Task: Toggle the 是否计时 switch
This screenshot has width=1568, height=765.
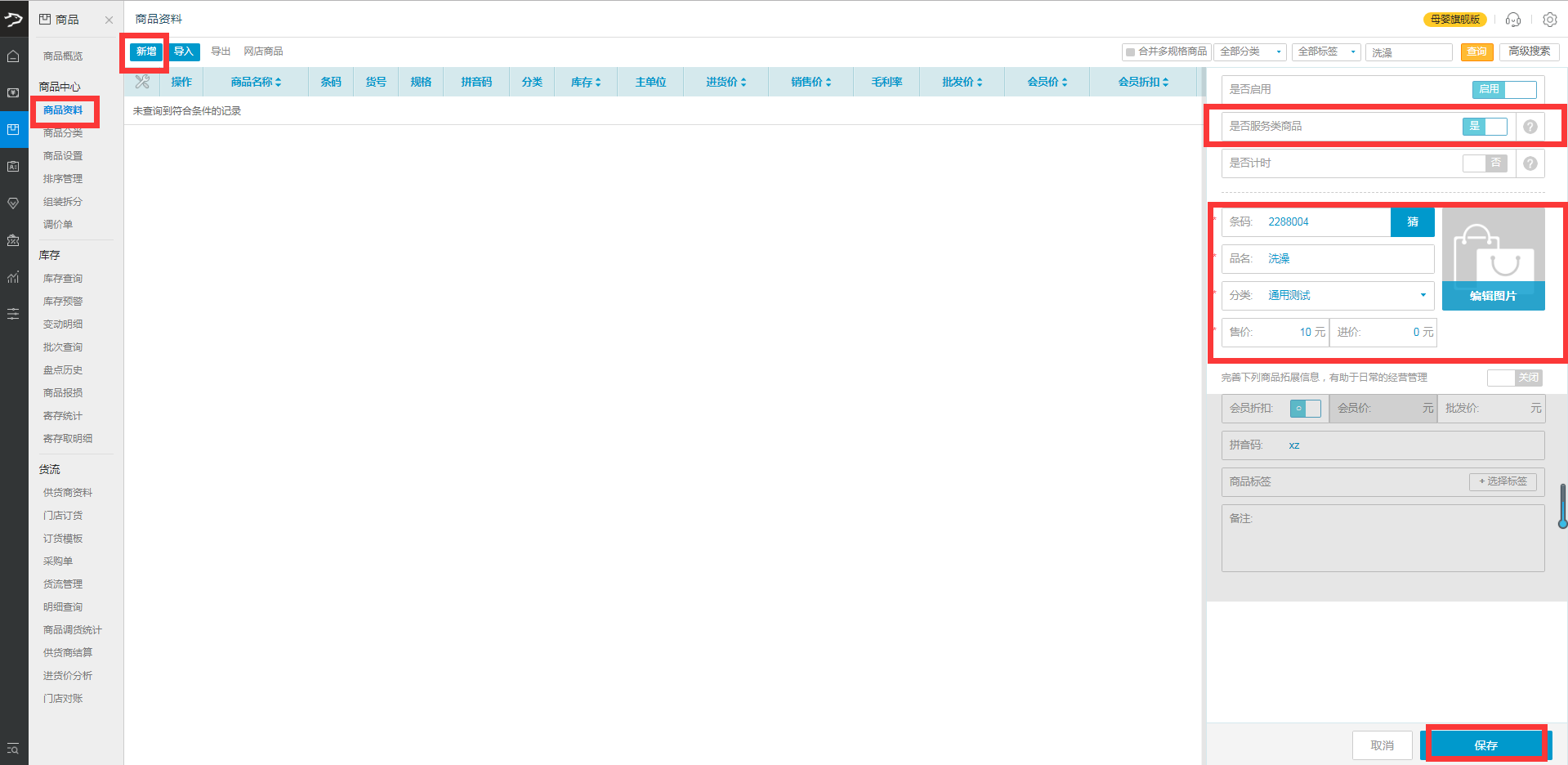Action: click(x=1485, y=163)
